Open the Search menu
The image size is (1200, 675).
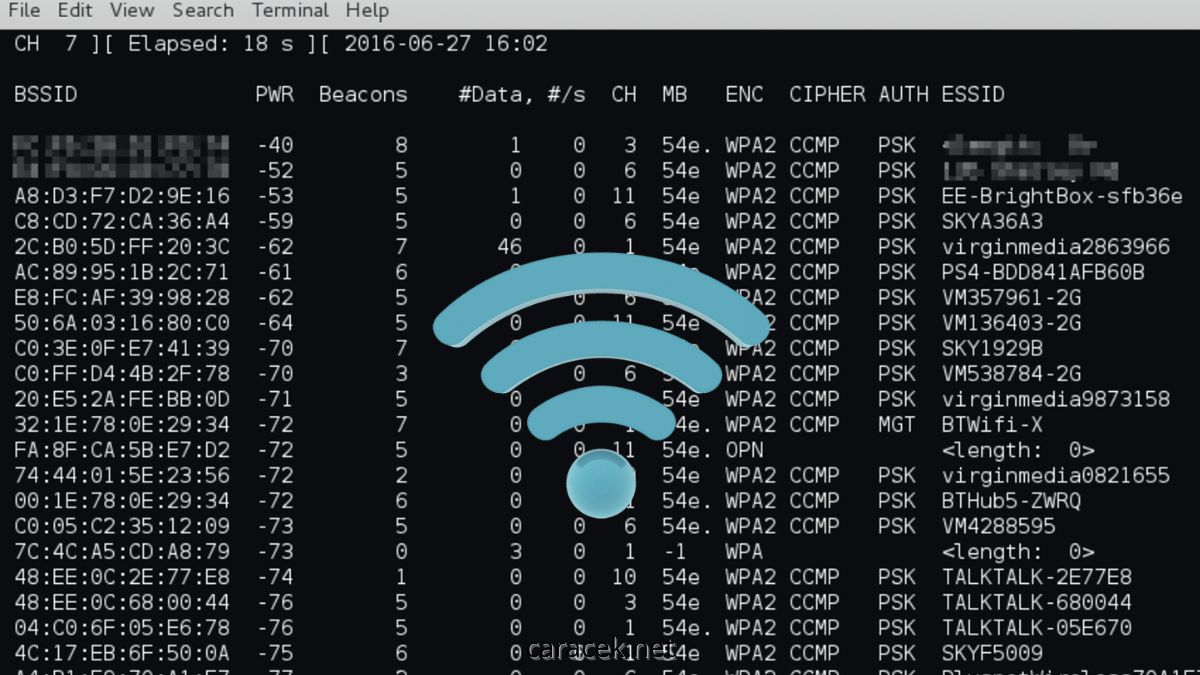click(203, 11)
